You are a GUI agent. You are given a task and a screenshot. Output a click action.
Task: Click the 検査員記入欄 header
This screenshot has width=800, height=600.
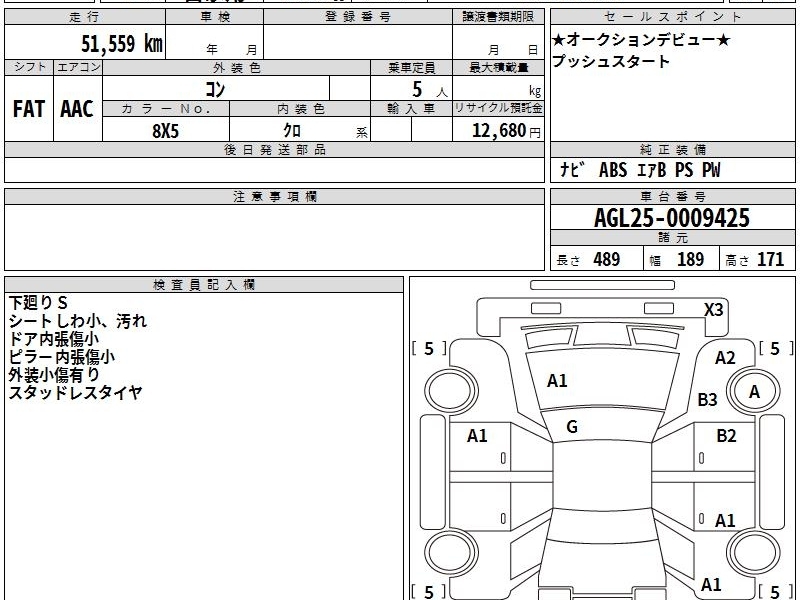204,285
